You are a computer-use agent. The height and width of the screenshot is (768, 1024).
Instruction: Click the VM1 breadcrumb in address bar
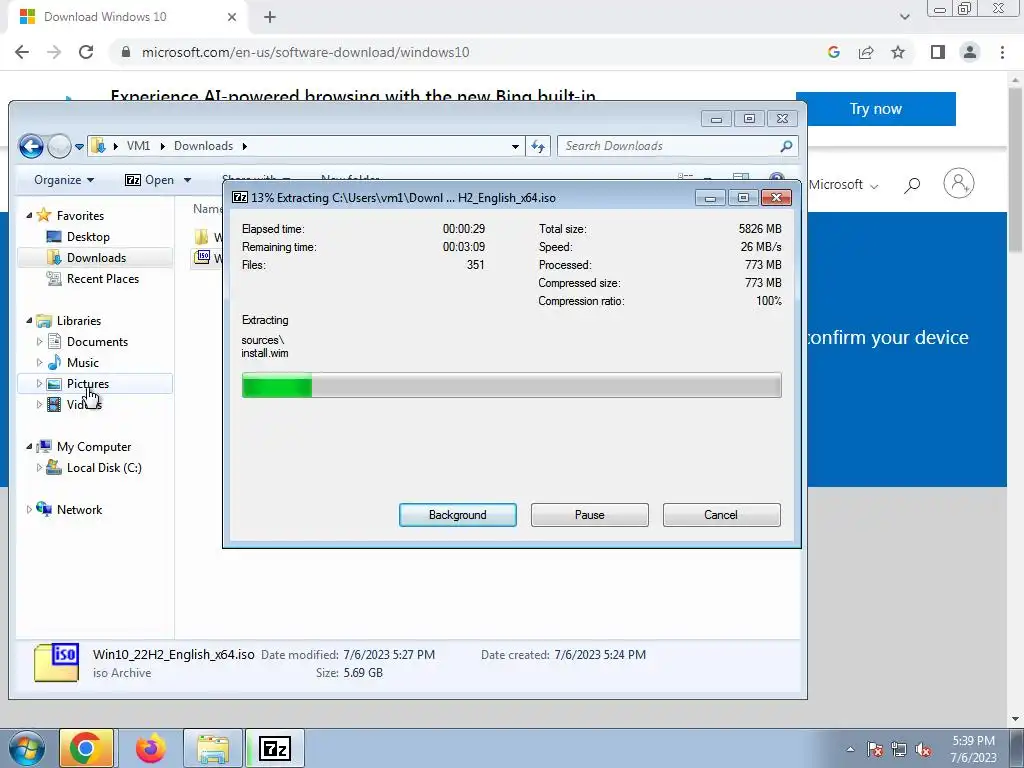click(138, 146)
